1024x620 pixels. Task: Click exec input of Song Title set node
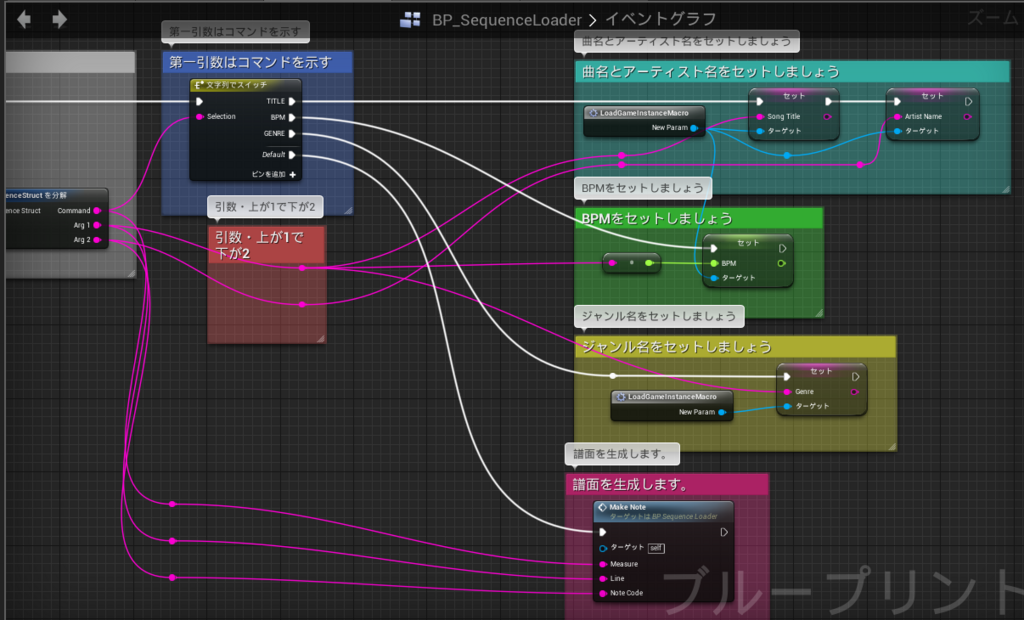coord(760,101)
